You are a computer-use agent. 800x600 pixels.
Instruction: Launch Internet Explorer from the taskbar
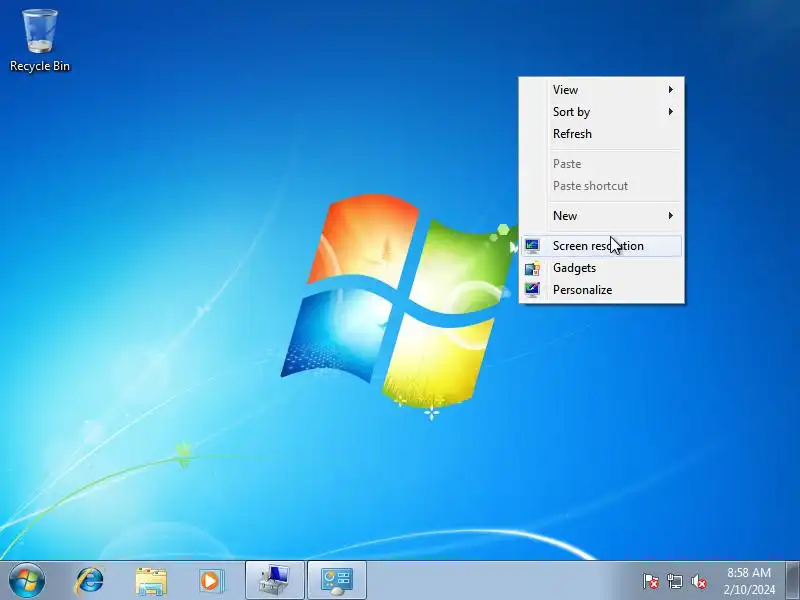[x=89, y=581]
